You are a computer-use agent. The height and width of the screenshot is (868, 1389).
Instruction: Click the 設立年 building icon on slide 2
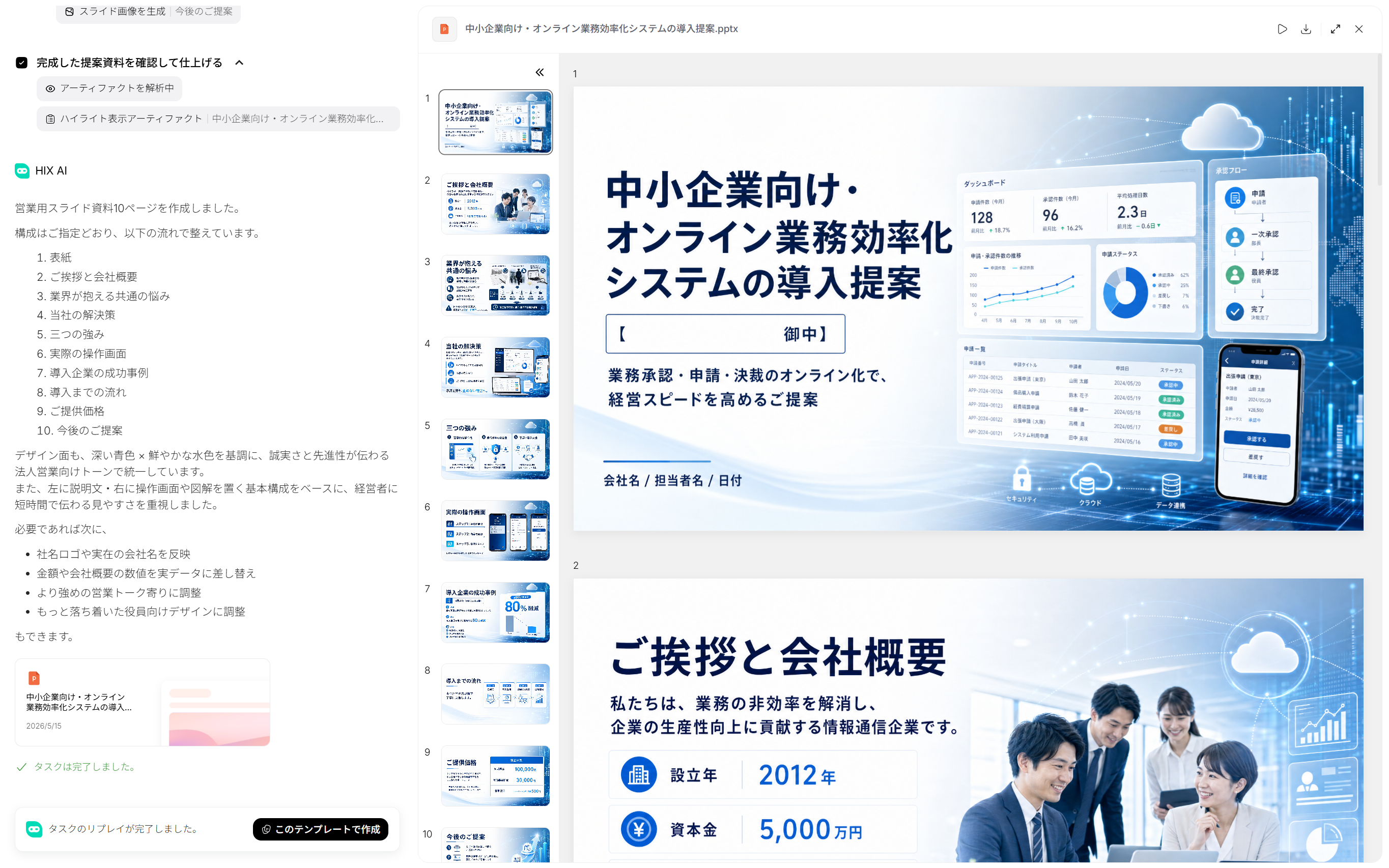[x=639, y=775]
